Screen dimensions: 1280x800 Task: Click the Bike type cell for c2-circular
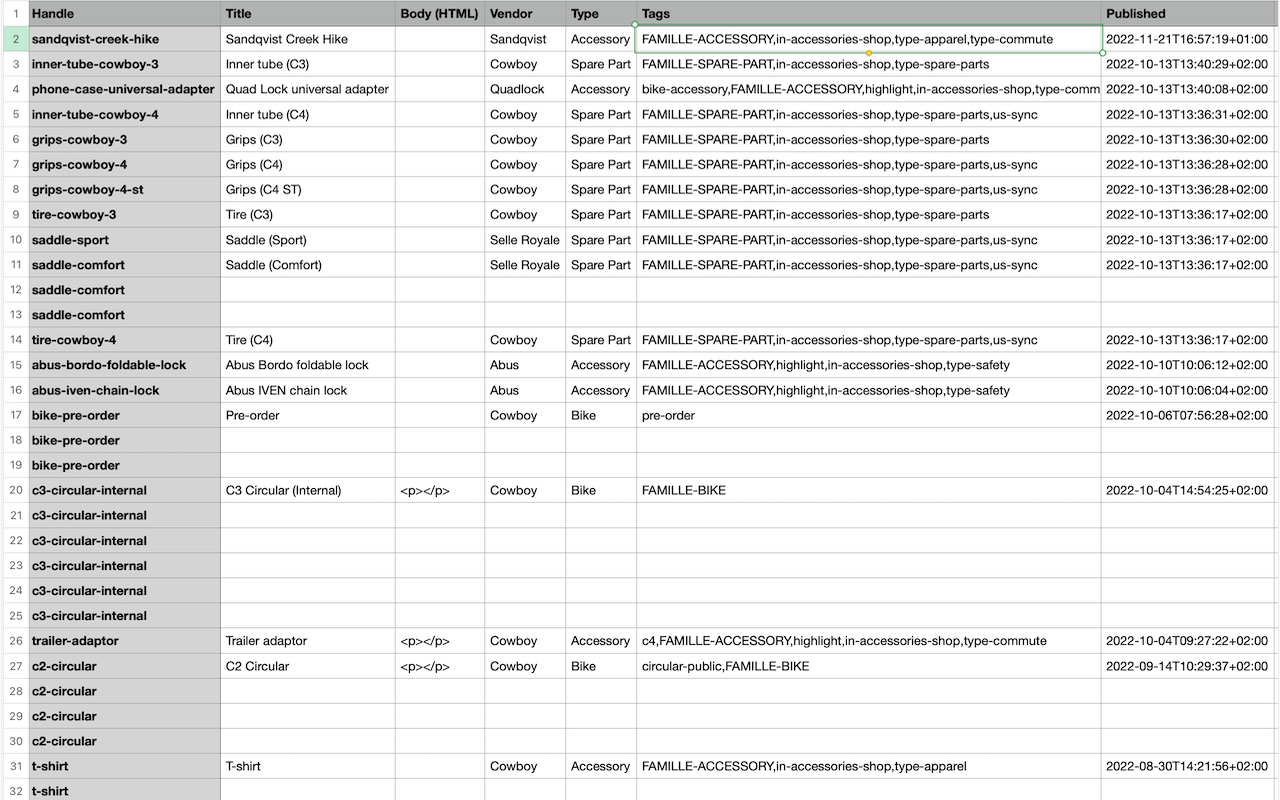(x=600, y=665)
